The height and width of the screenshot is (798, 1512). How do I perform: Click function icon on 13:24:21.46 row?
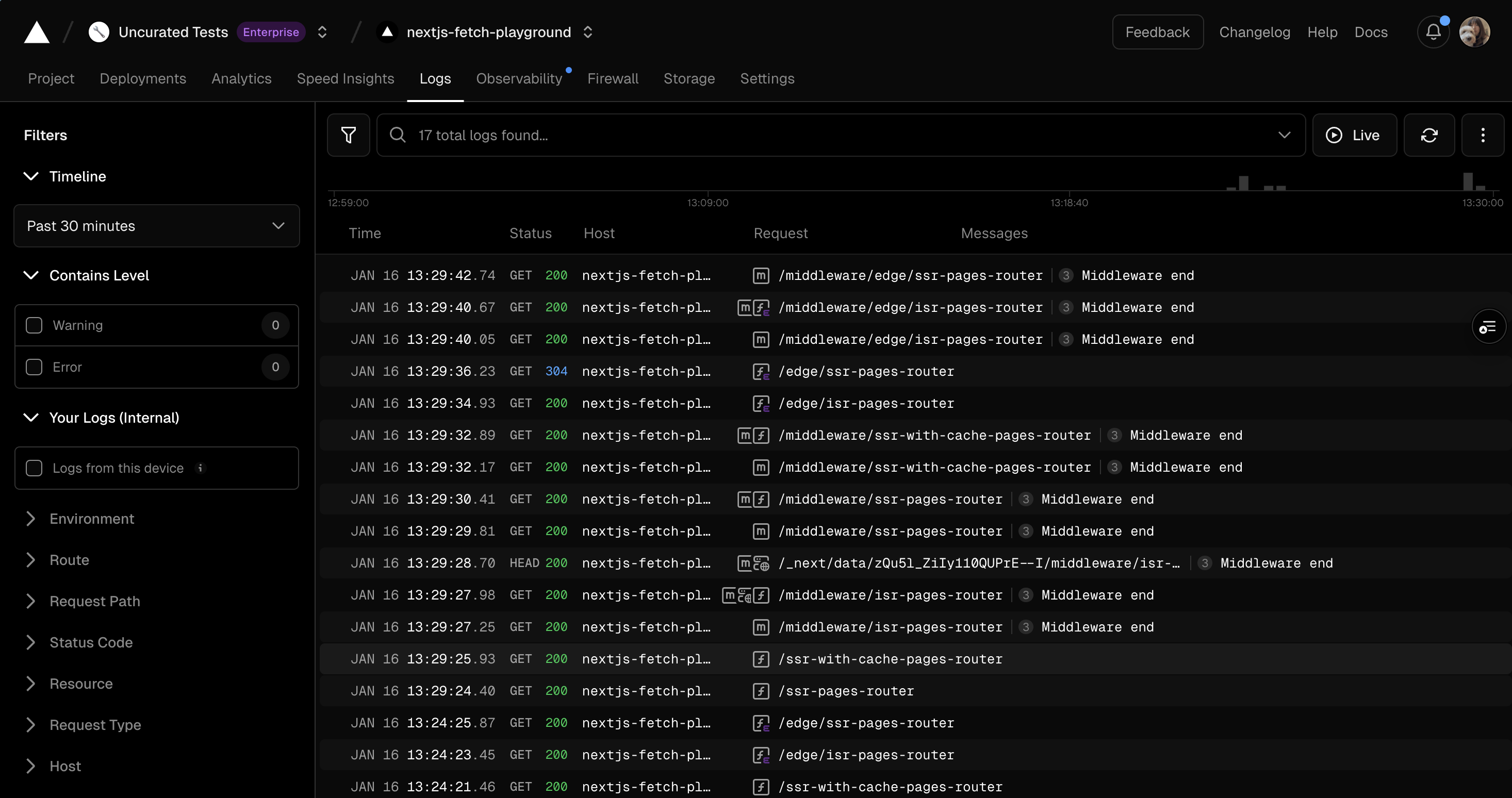(761, 787)
